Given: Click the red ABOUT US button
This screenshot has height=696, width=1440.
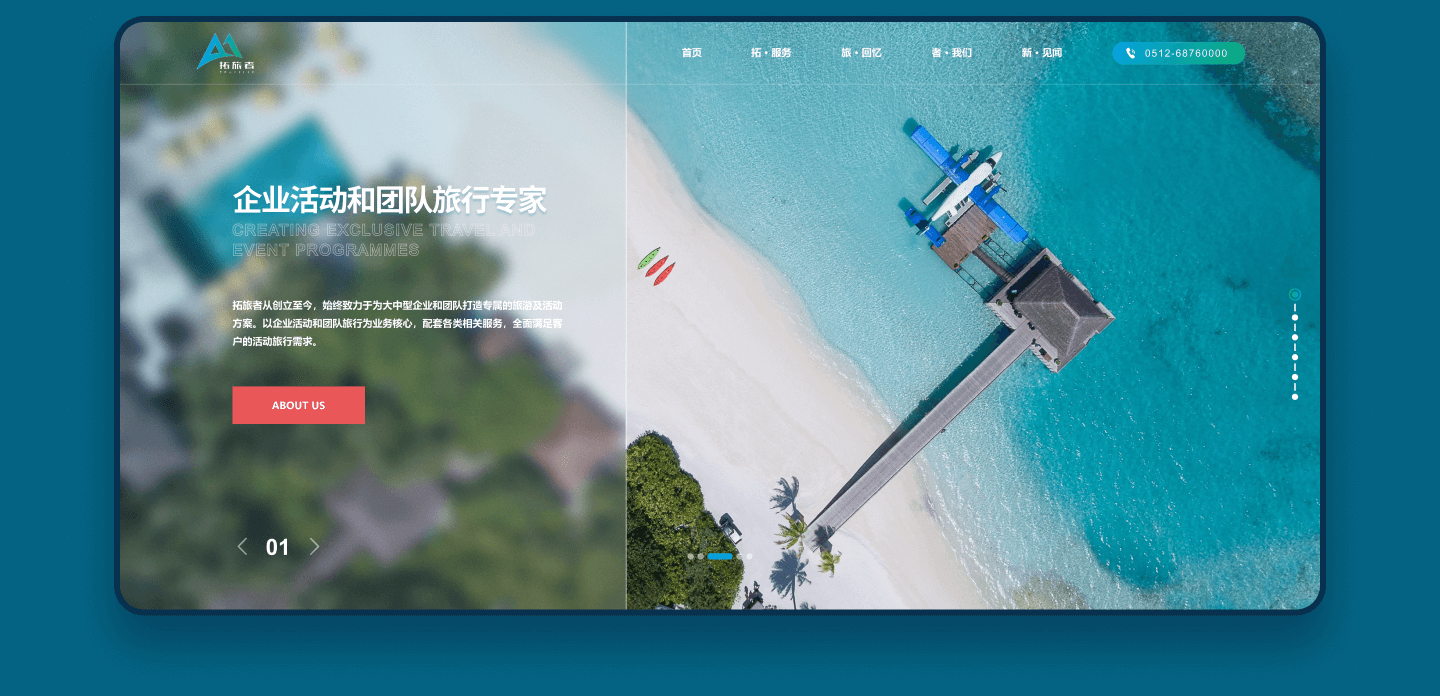Looking at the screenshot, I should (x=298, y=405).
